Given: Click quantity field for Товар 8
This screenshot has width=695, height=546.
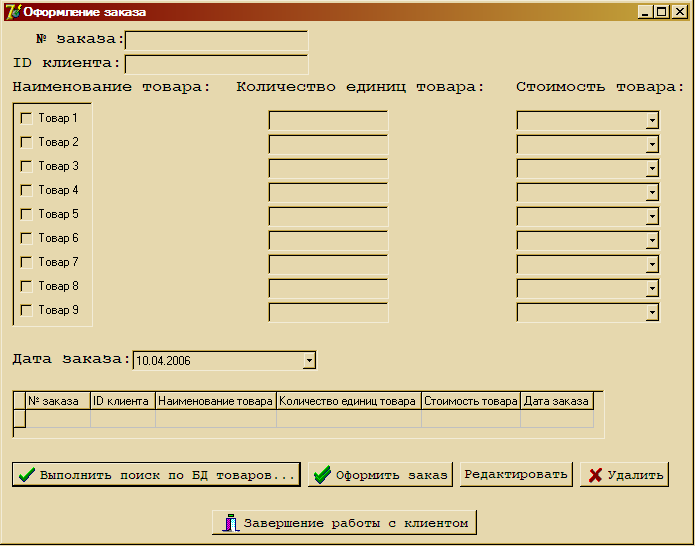Looking at the screenshot, I should (x=328, y=288).
